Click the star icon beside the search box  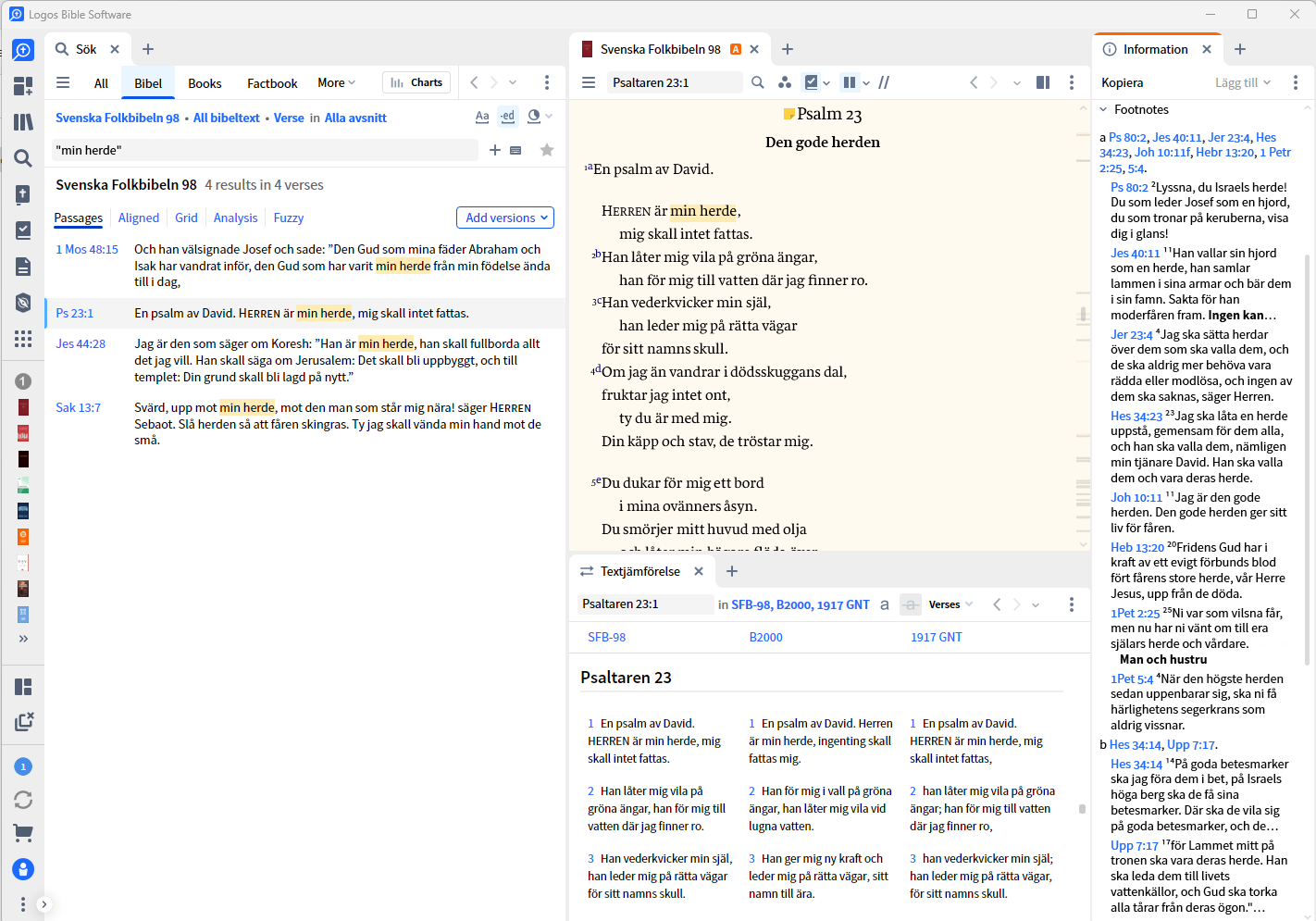(x=547, y=150)
